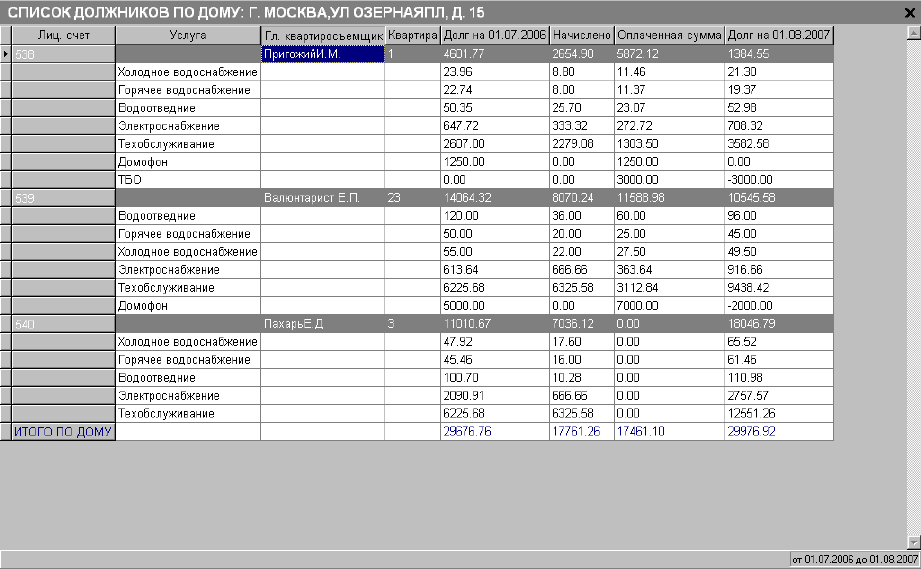Click the -3000.00 debt cell
921x569 pixels.
click(x=779, y=180)
